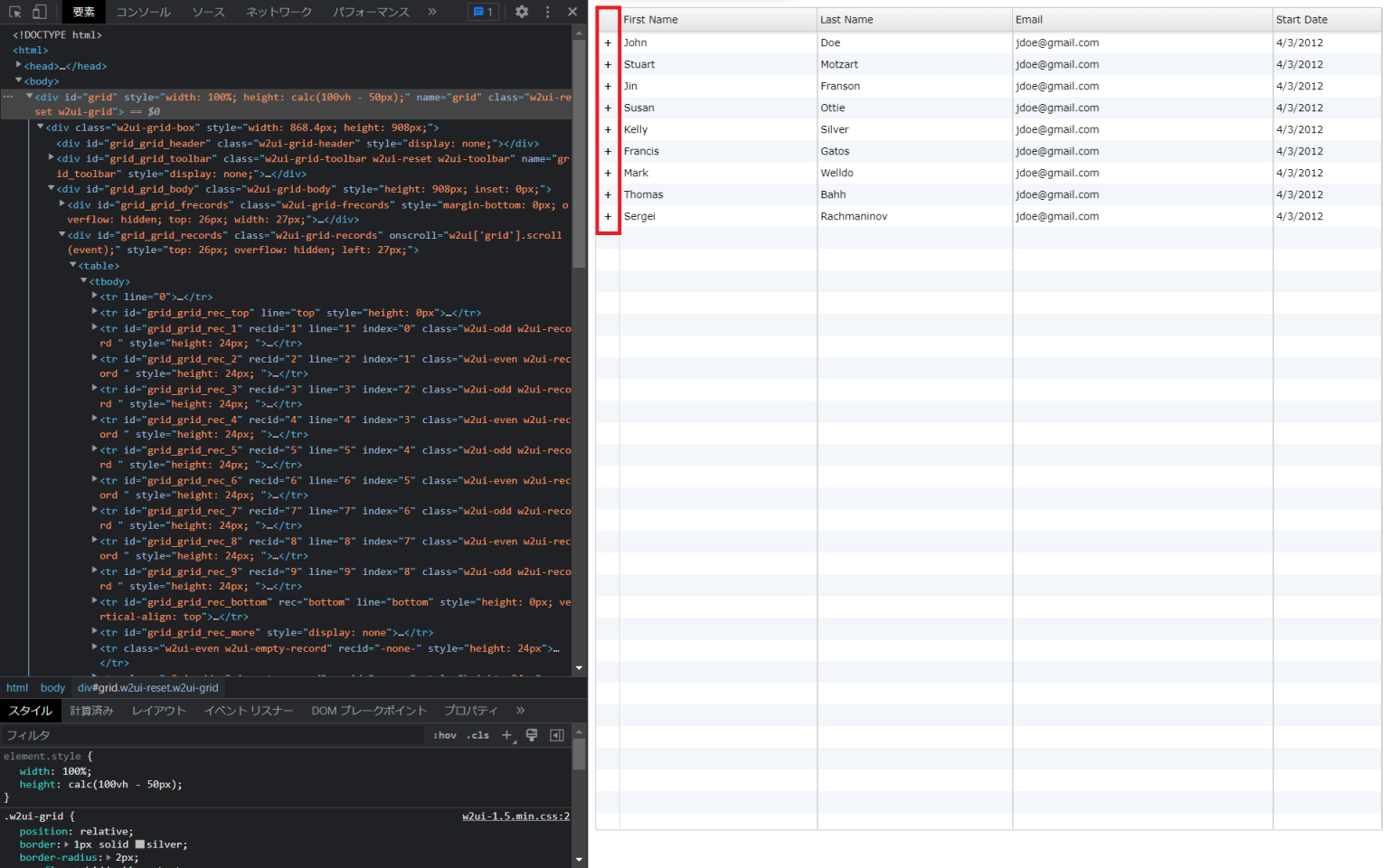Image resolution: width=1389 pixels, height=868 pixels.
Task: Select the inspect element picker tool
Action: click(x=14, y=12)
